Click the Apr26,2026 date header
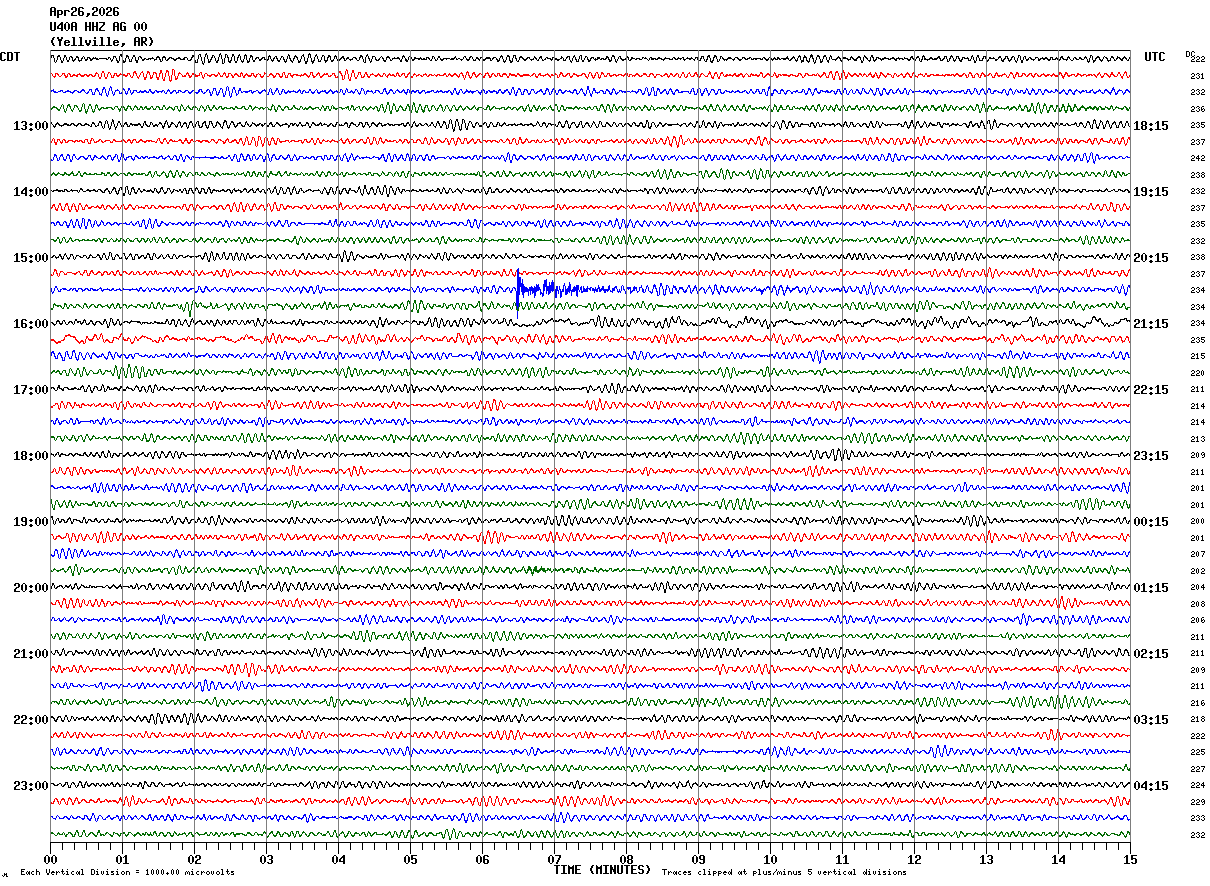This screenshot has width=1210, height=886. [x=84, y=12]
